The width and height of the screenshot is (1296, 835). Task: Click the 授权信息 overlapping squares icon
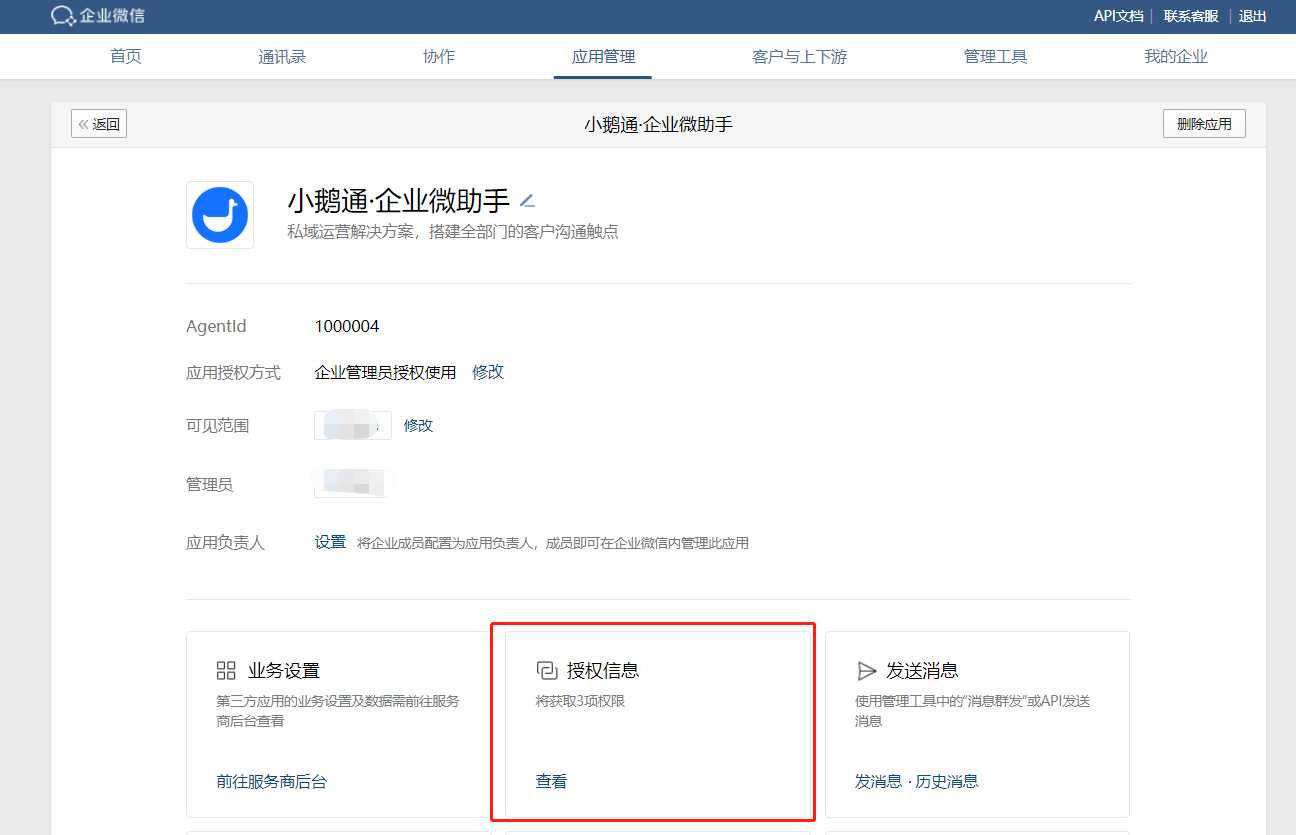(546, 671)
